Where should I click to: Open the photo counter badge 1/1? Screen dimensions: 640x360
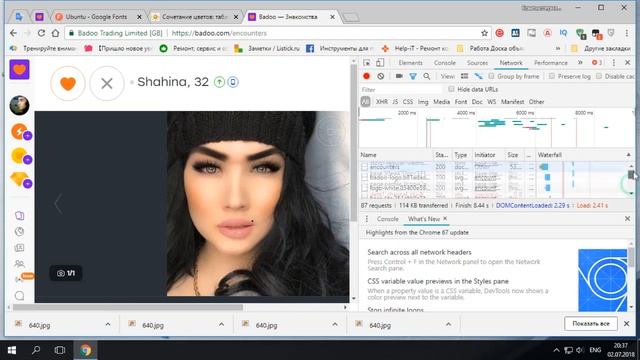(66, 273)
